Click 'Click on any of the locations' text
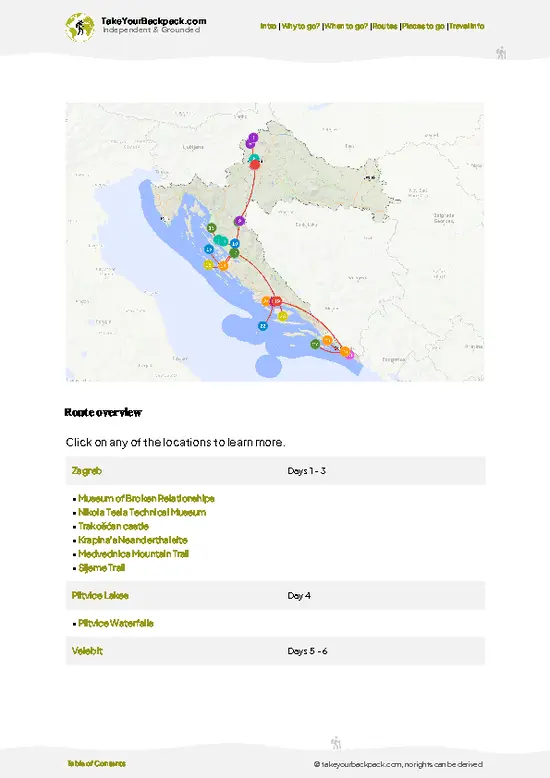This screenshot has height=778, width=550. pos(175,442)
